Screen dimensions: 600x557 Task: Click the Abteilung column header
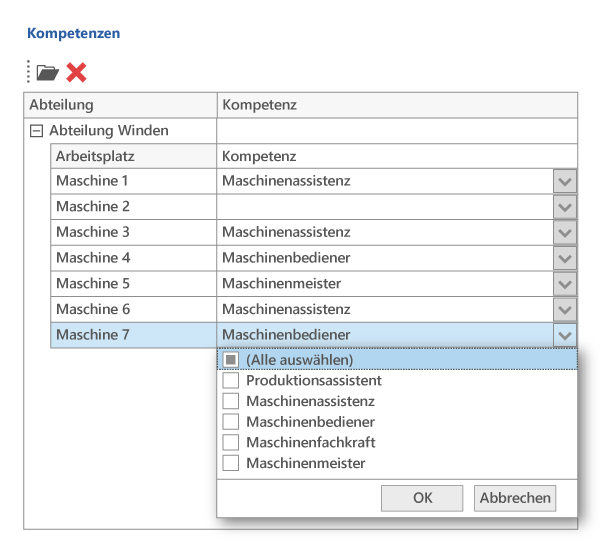[x=121, y=105]
